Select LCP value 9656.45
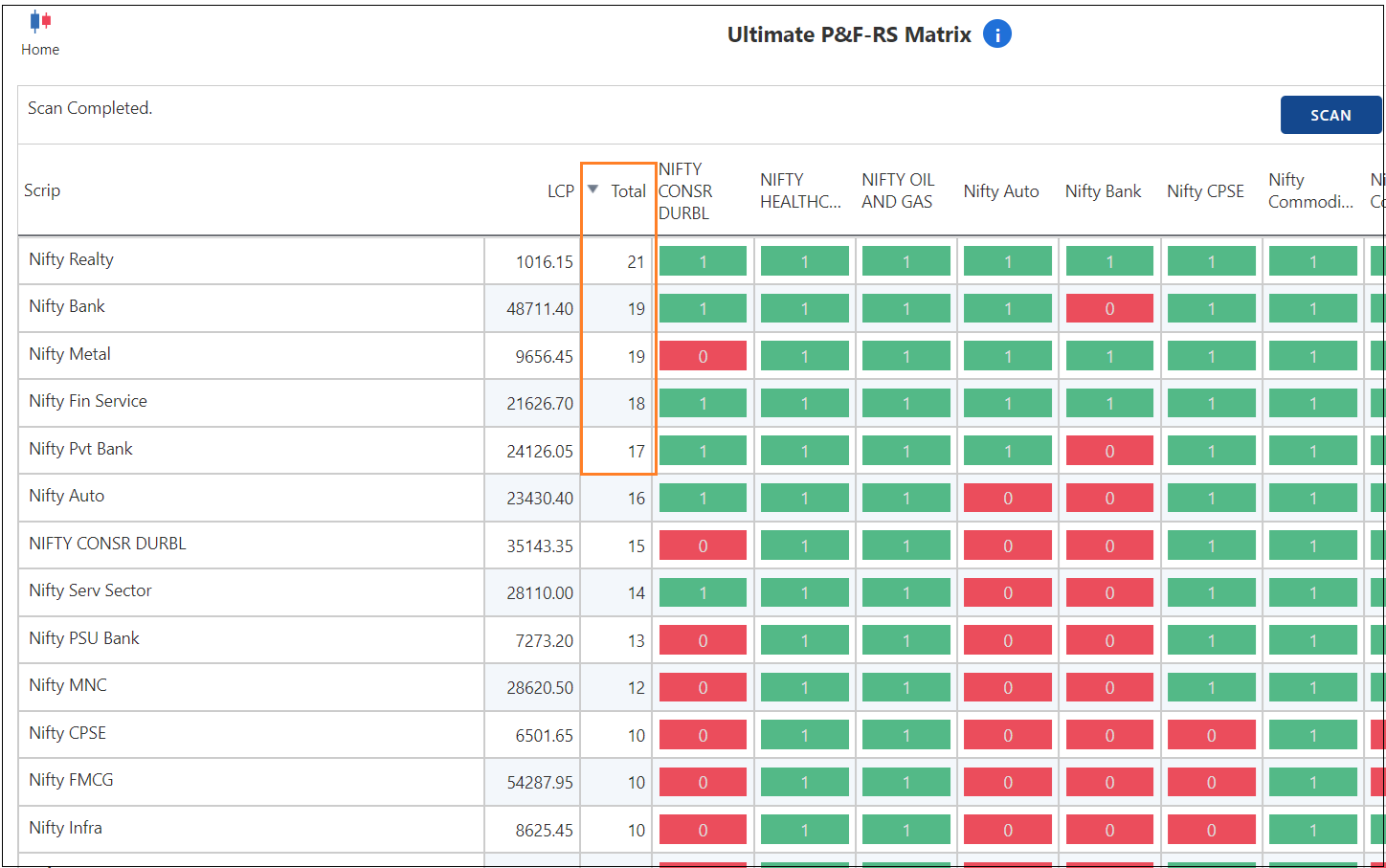The height and width of the screenshot is (868, 1386). coord(544,357)
